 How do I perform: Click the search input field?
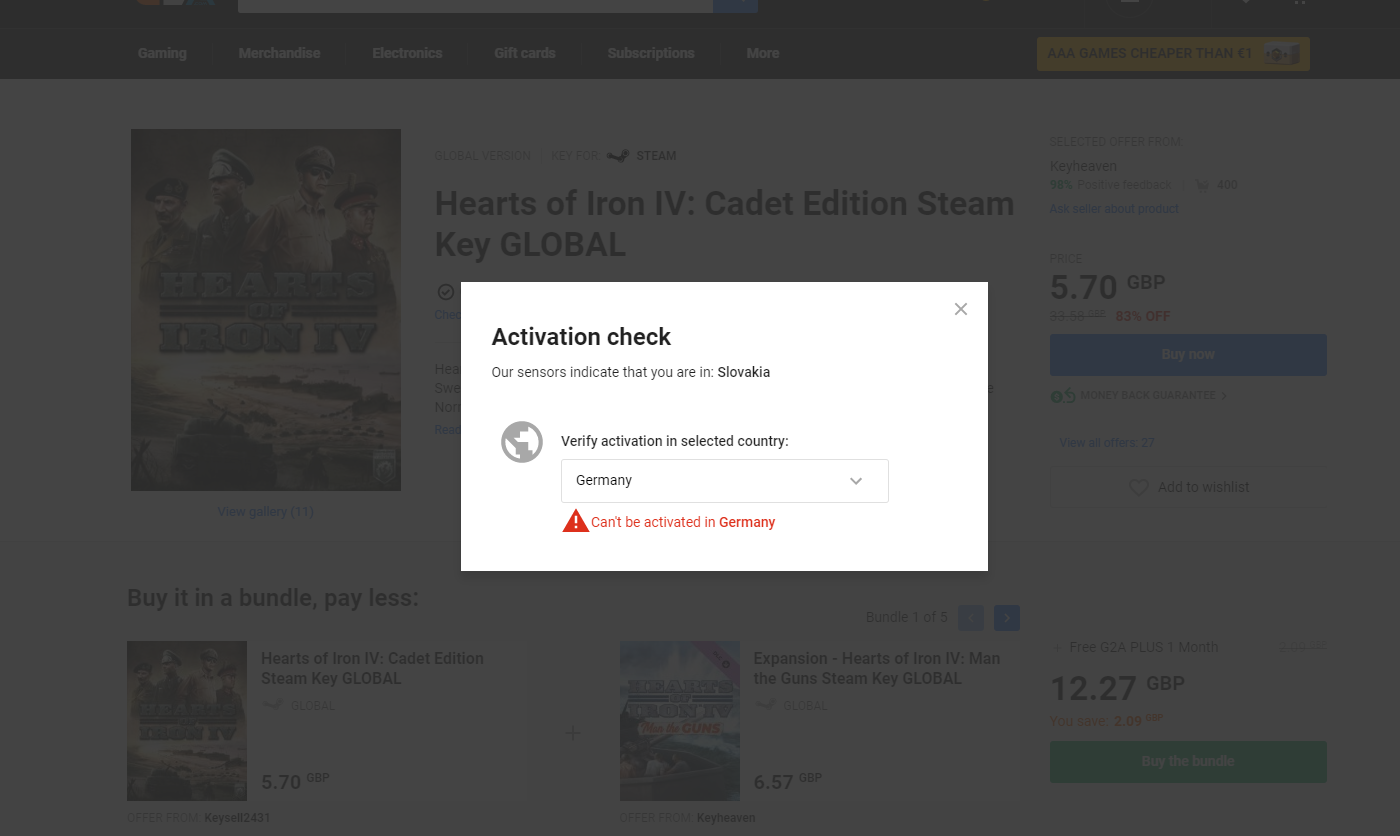pyautogui.click(x=475, y=6)
